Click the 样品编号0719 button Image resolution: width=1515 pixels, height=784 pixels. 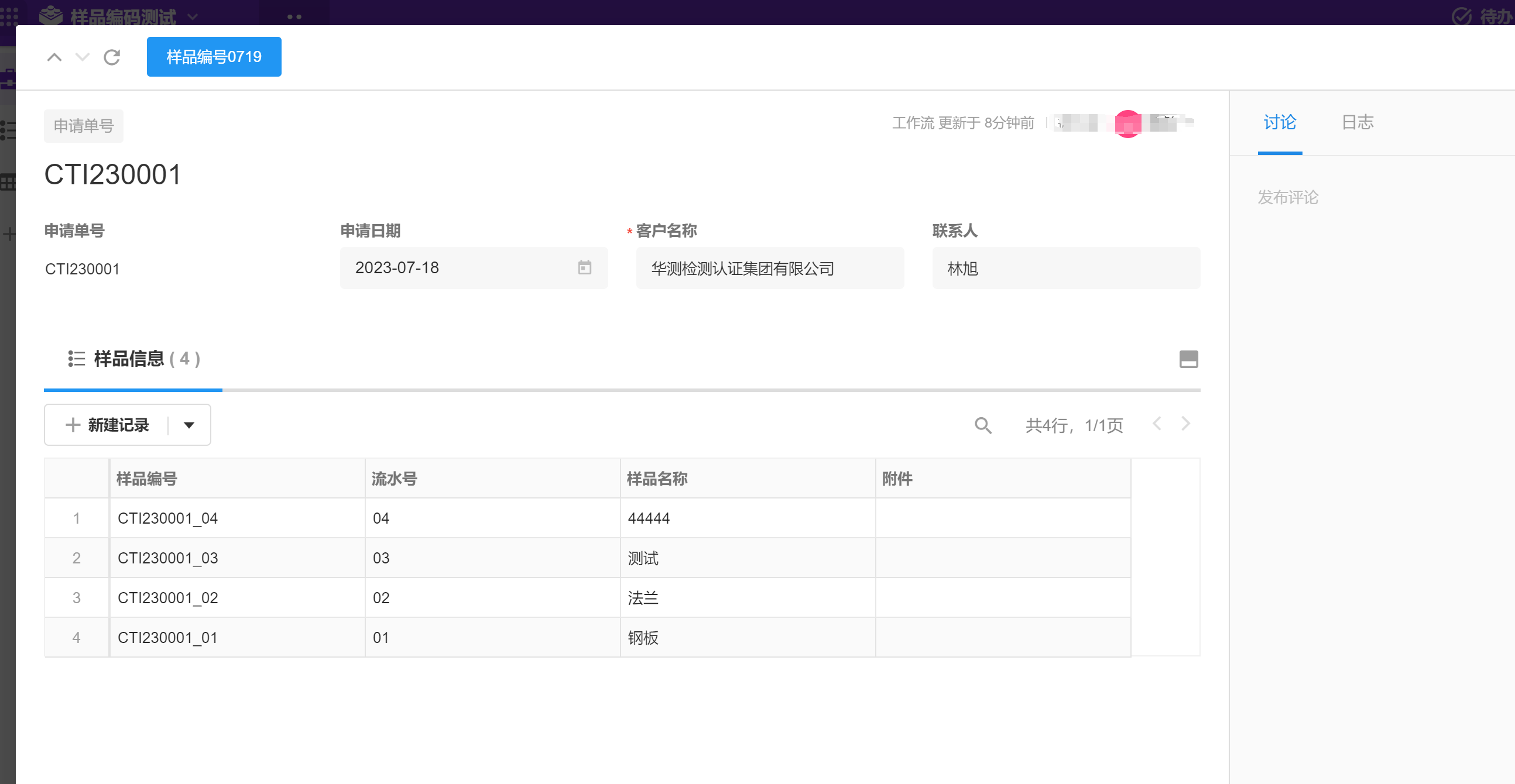tap(214, 57)
